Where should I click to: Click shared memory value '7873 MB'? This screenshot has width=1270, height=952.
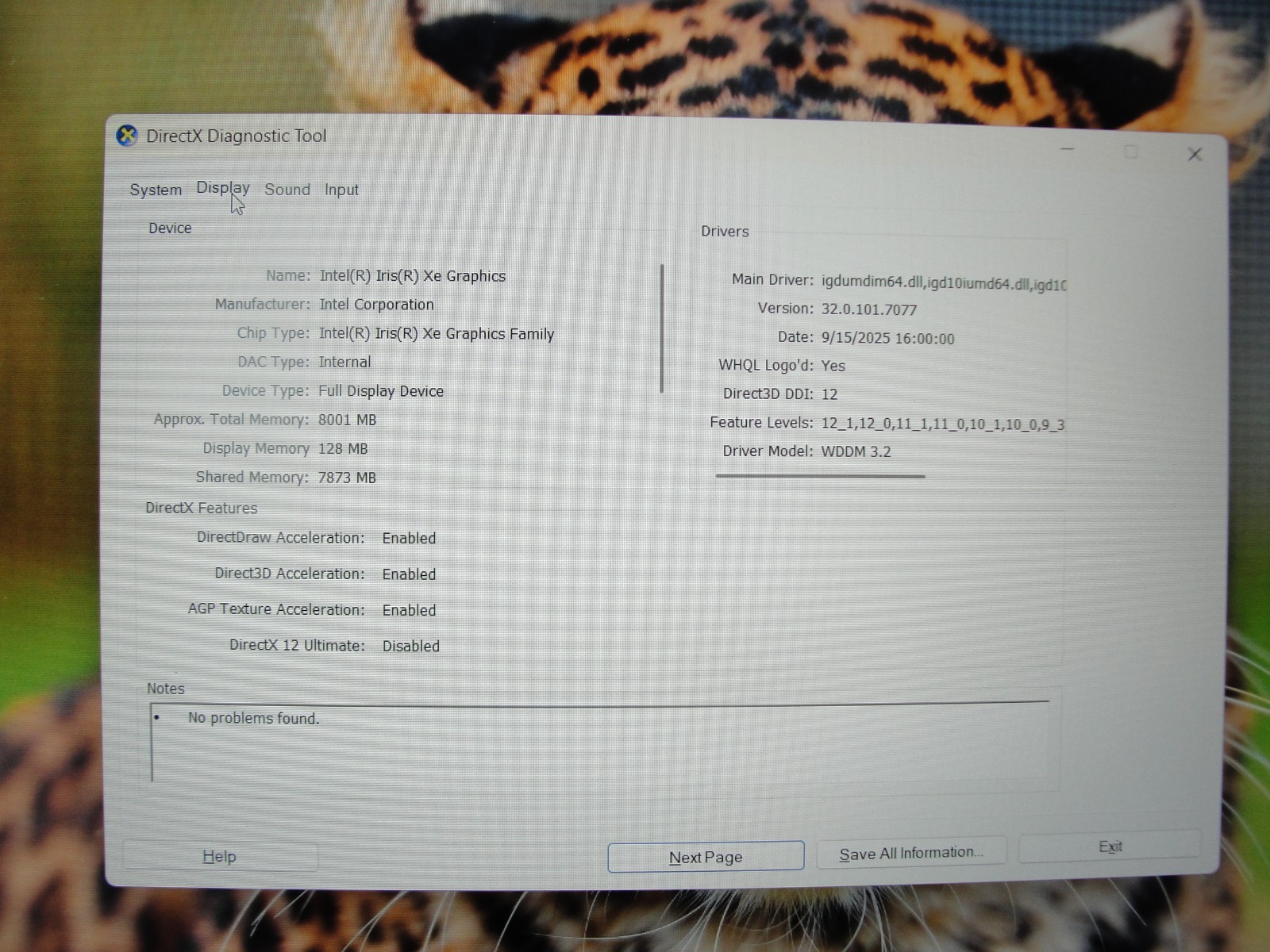347,478
